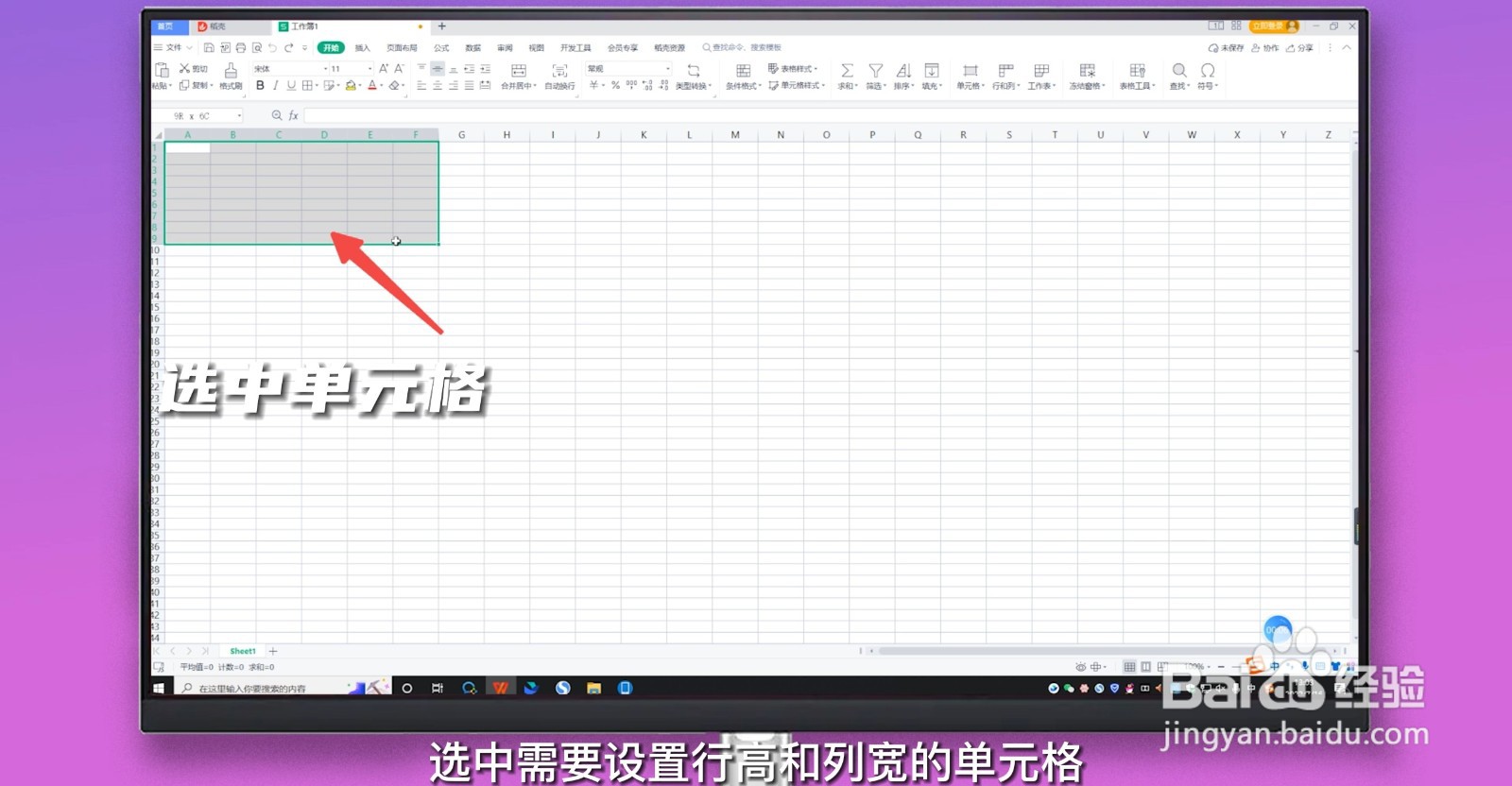Toggle top vertical alignment
The image size is (1512, 786).
(421, 68)
